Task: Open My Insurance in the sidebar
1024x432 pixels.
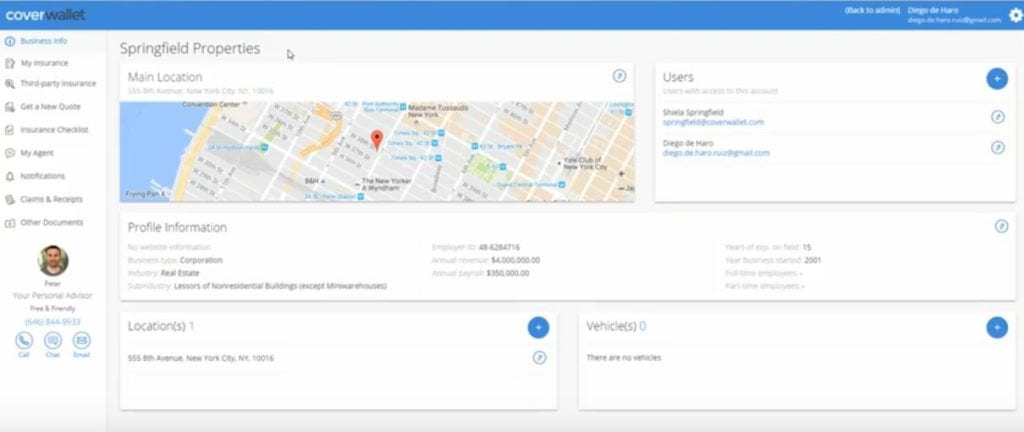Action: coord(44,62)
